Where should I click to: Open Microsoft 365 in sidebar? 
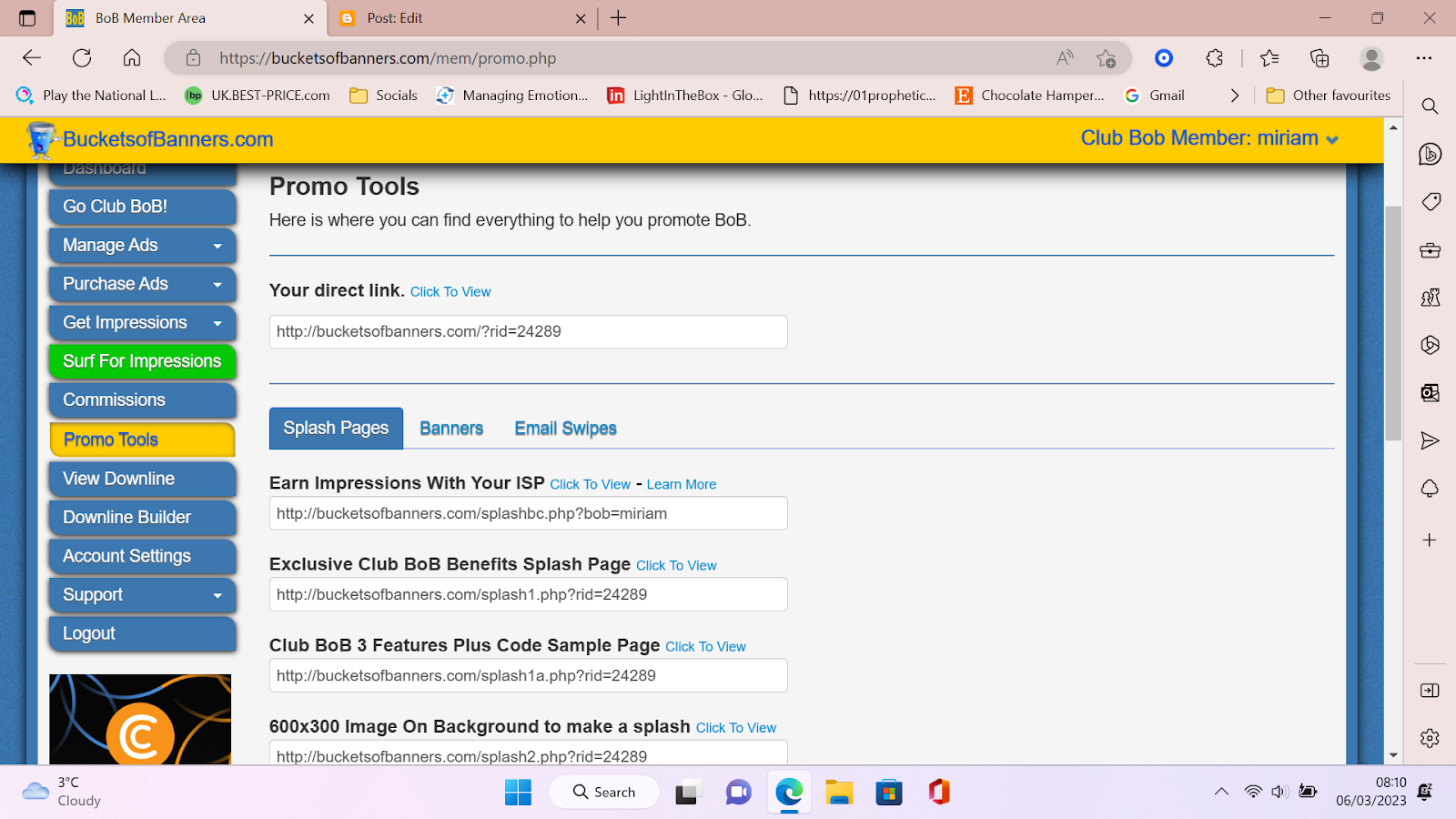[x=1430, y=345]
